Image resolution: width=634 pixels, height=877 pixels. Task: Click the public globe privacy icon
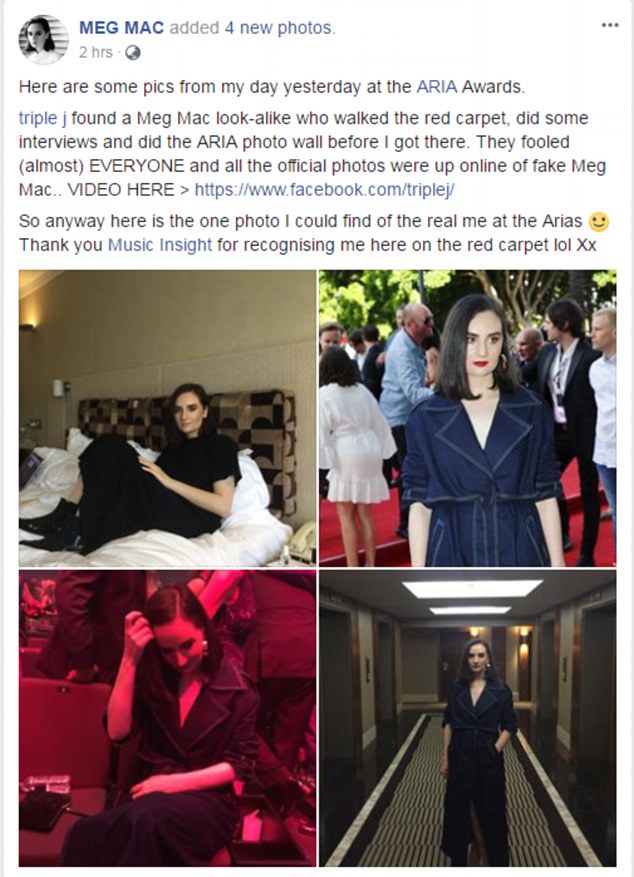click(133, 53)
